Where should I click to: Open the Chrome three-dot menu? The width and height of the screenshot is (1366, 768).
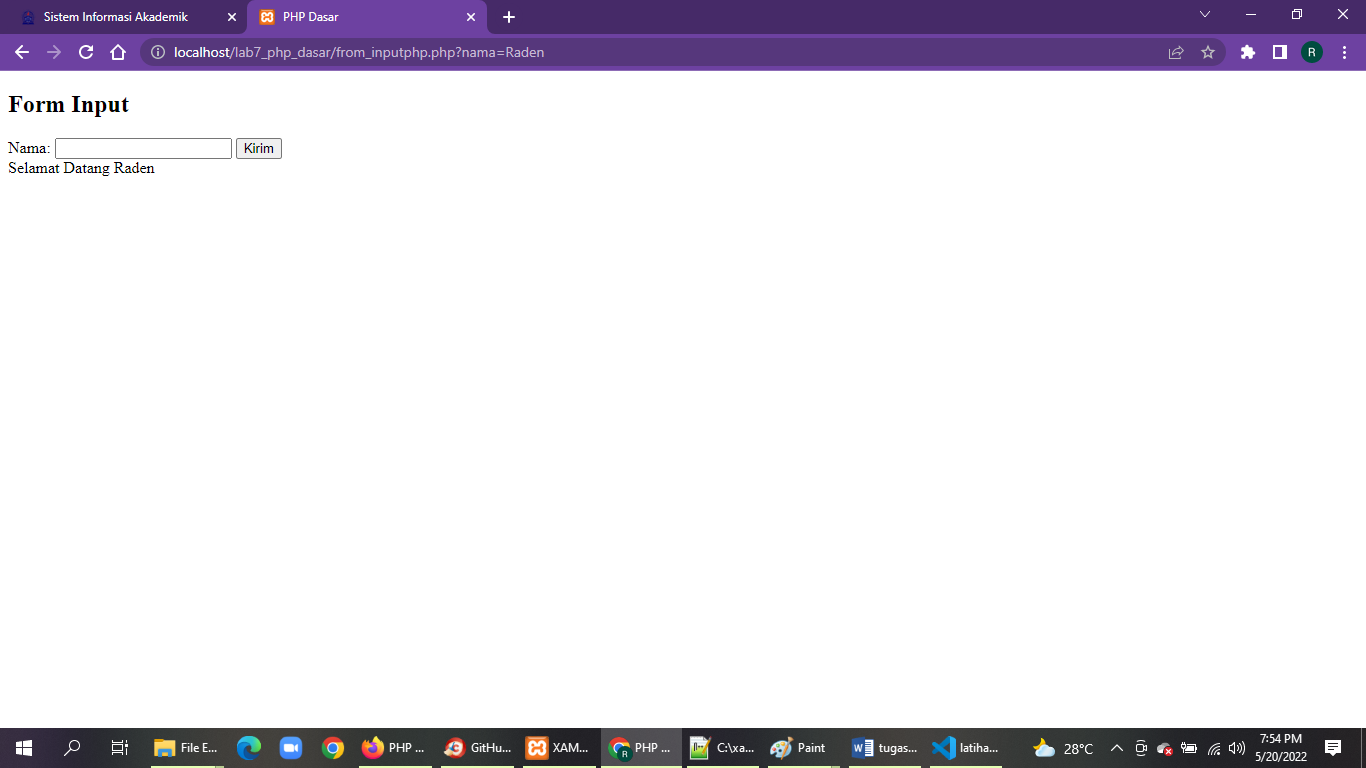coord(1345,52)
